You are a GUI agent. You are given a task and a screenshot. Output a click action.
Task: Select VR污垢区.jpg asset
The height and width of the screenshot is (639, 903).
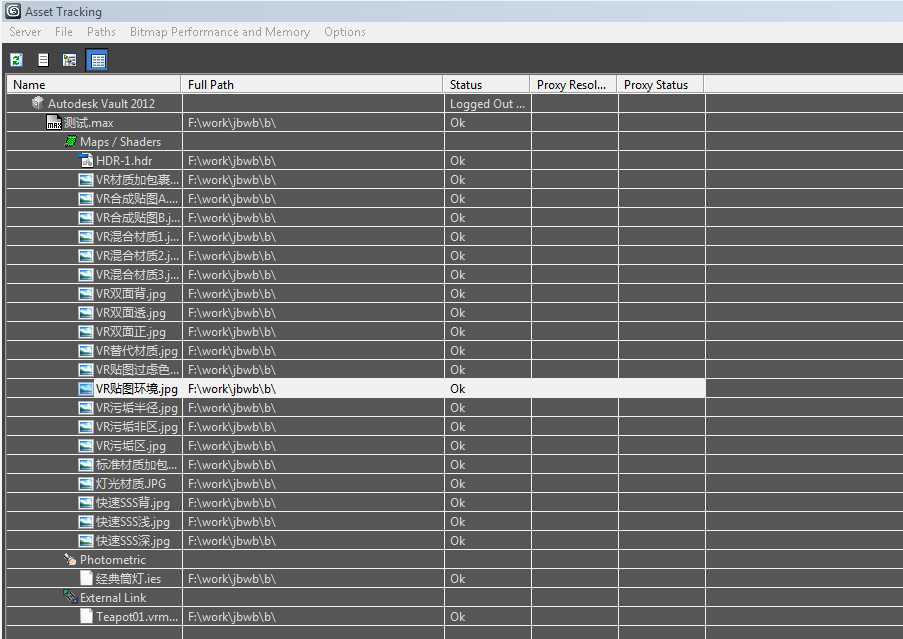click(356, 446)
